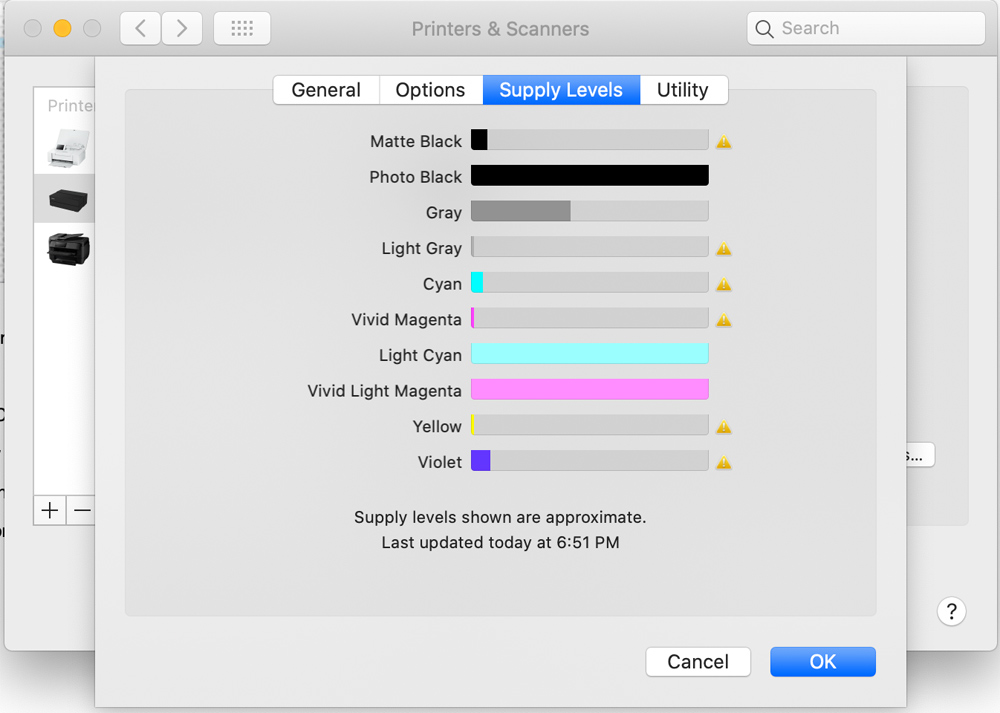Select the white scanner in the printer list
1000x713 pixels.
[67, 149]
